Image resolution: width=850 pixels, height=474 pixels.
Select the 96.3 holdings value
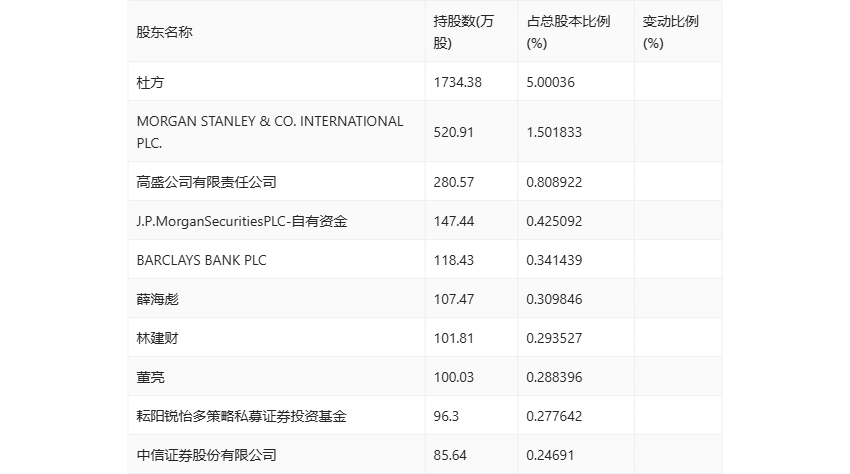446,417
